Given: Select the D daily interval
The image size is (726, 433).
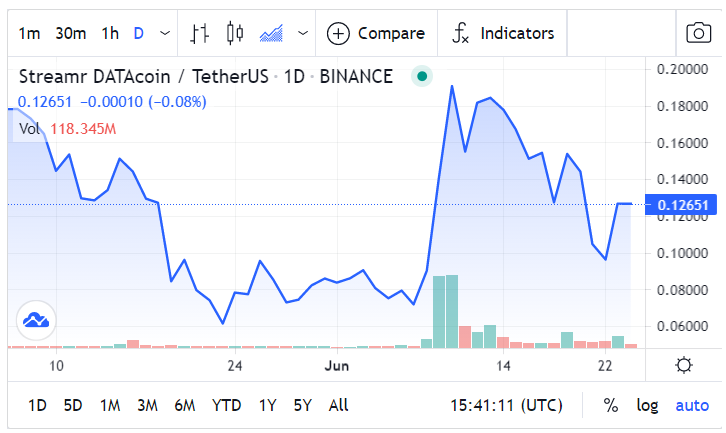Looking at the screenshot, I should pos(138,34).
